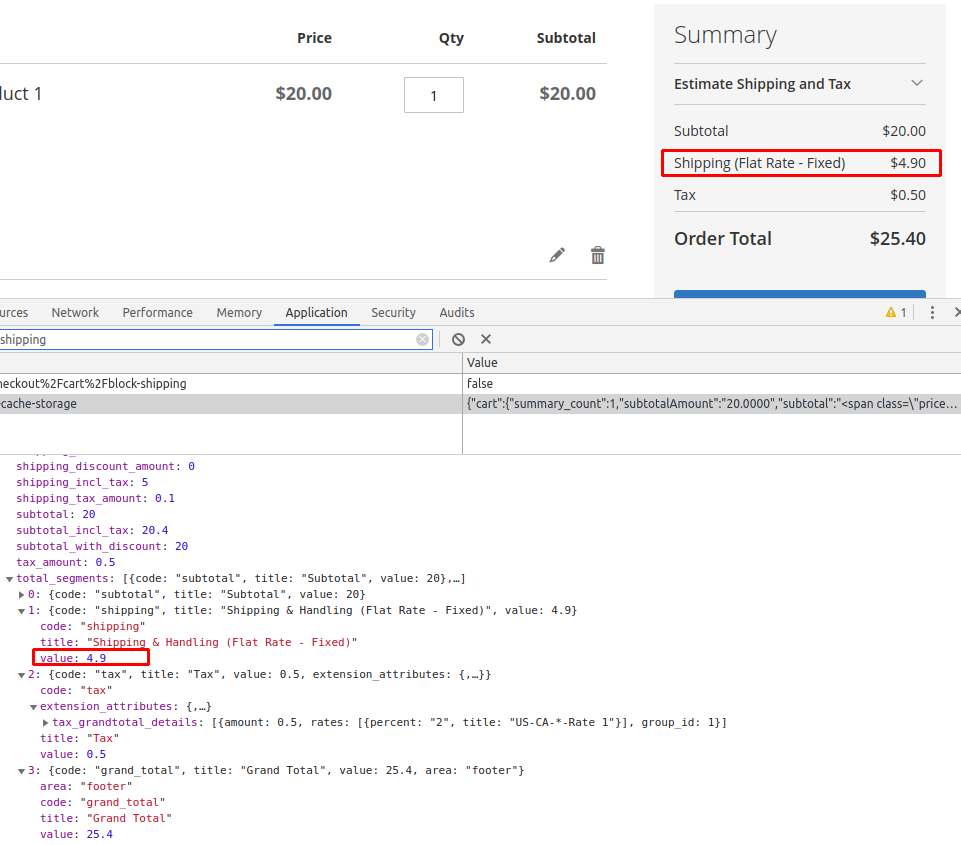Expand the tax_grandtotal_details entry

tap(44, 722)
